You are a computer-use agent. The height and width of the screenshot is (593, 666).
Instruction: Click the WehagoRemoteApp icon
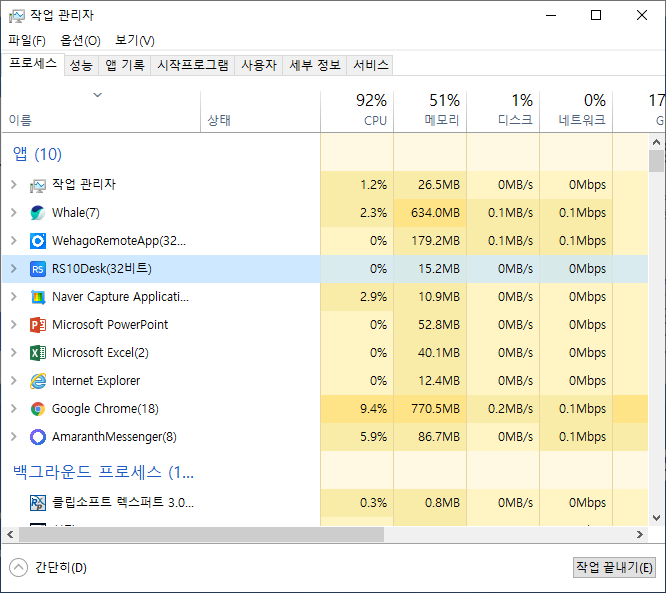pos(38,241)
